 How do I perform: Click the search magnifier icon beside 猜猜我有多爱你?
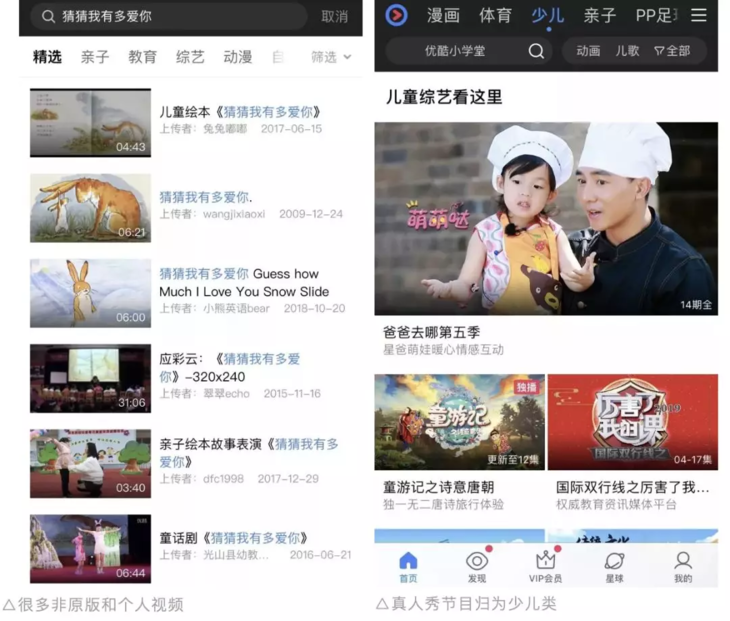pyautogui.click(x=47, y=16)
